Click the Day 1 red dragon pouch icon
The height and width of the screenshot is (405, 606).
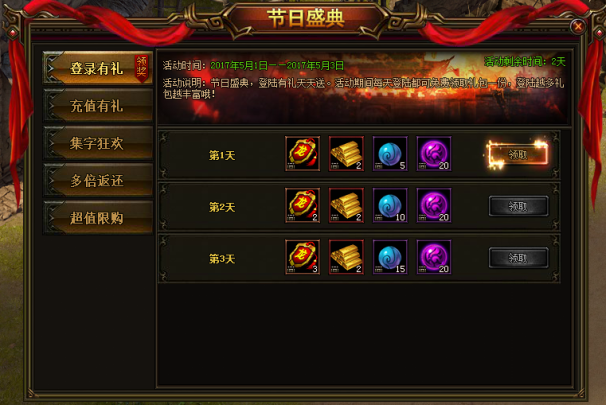point(302,153)
